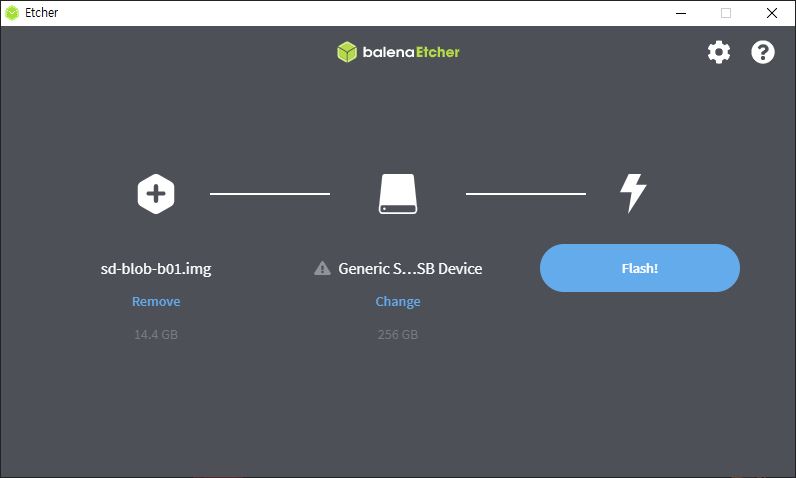Start flashing with the Flash! button
The image size is (796, 478).
[640, 268]
